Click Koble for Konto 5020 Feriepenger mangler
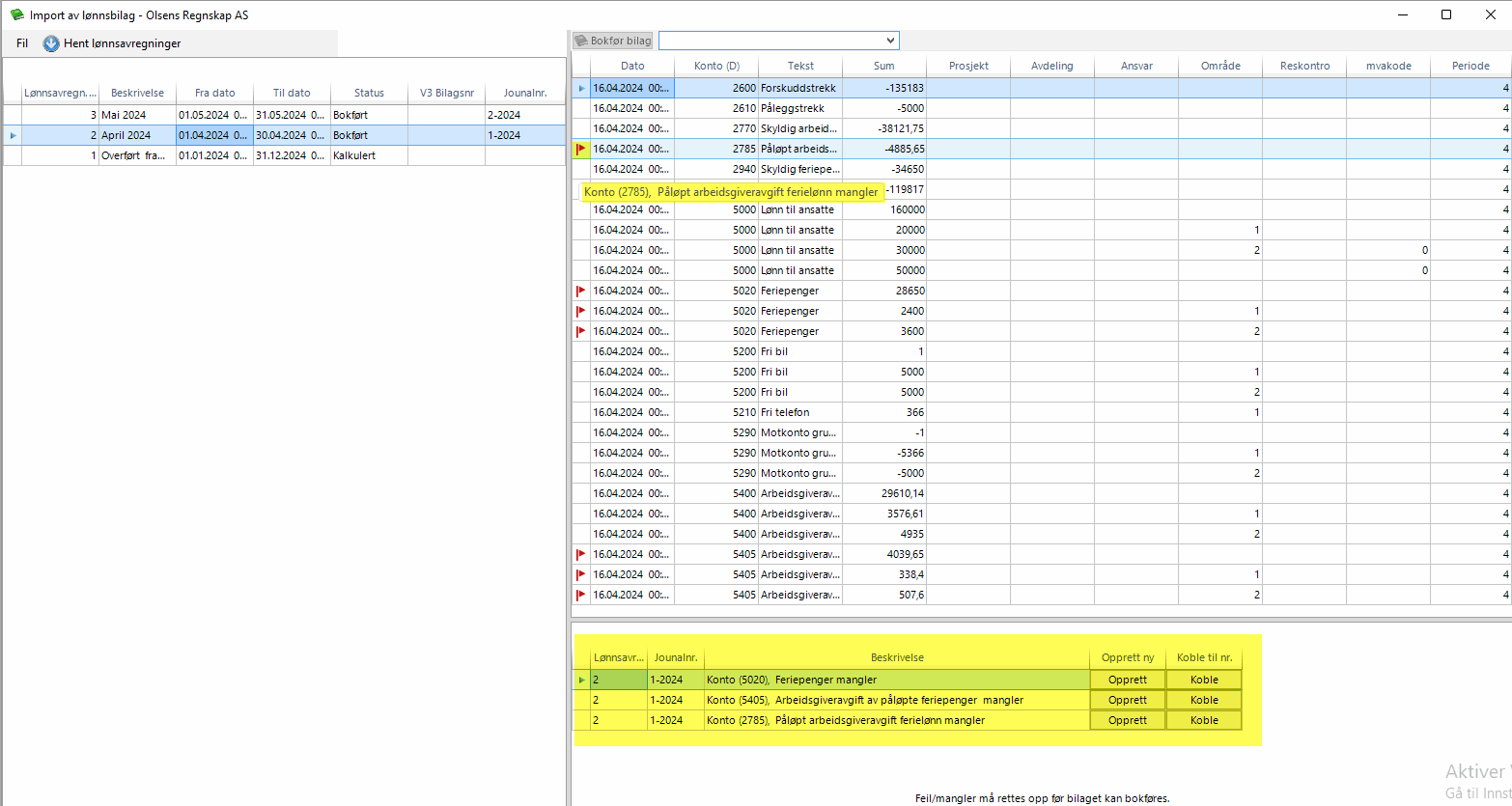Image resolution: width=1512 pixels, height=806 pixels. coord(1204,680)
